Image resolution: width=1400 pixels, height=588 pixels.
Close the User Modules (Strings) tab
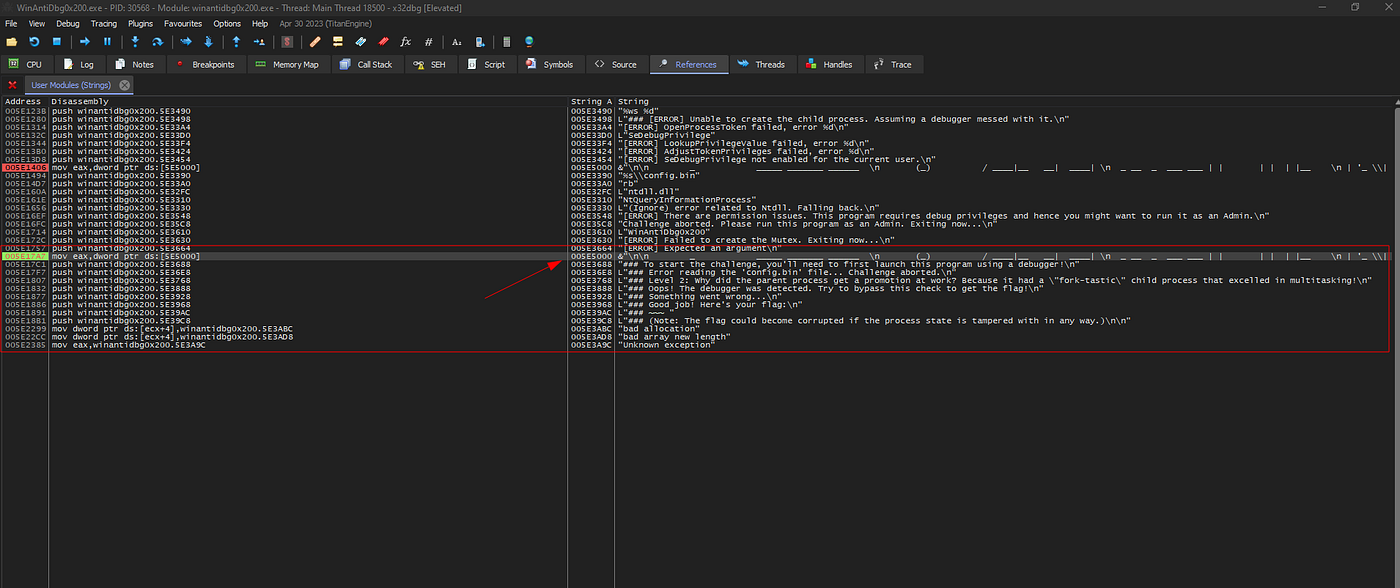point(124,85)
